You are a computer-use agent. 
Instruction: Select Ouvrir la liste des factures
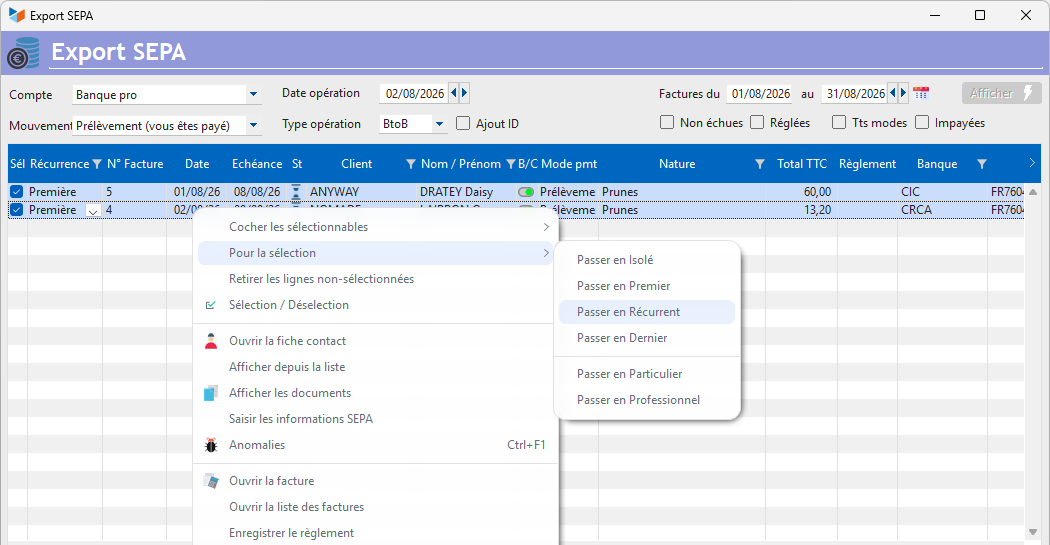pyautogui.click(x=375, y=508)
